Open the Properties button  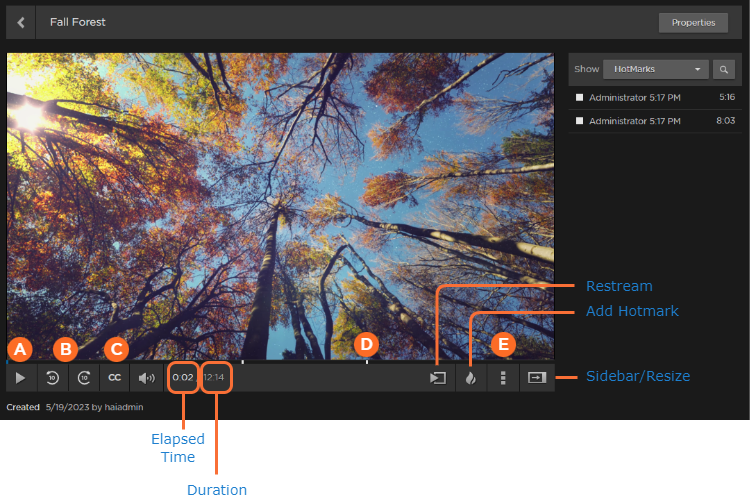point(693,22)
